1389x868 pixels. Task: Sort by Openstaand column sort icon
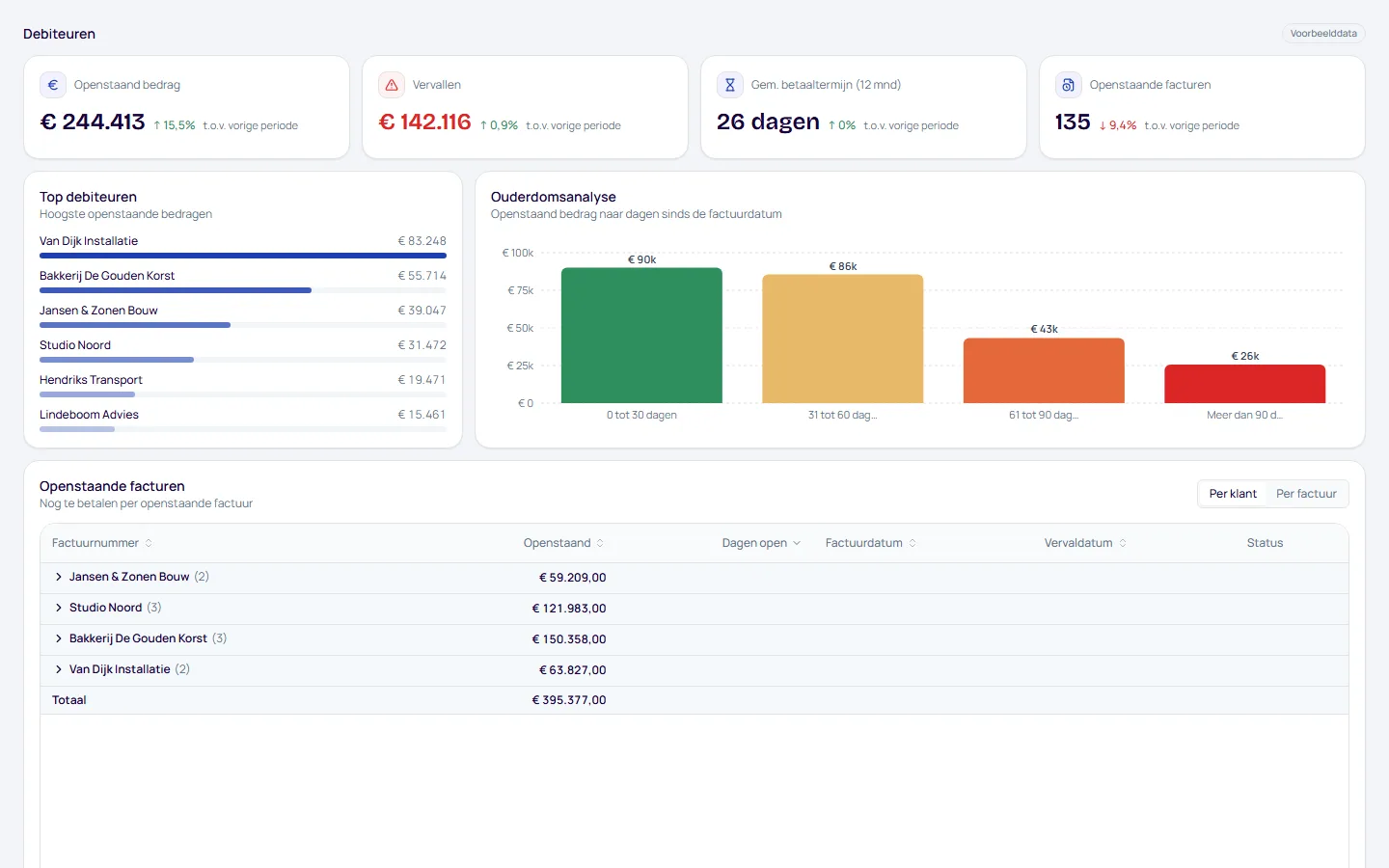click(x=600, y=543)
